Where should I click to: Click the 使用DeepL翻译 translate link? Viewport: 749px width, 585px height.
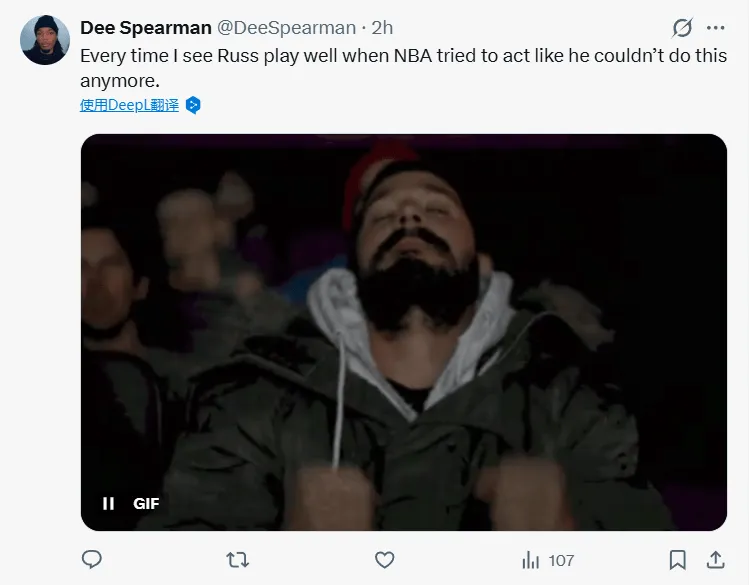pos(129,105)
